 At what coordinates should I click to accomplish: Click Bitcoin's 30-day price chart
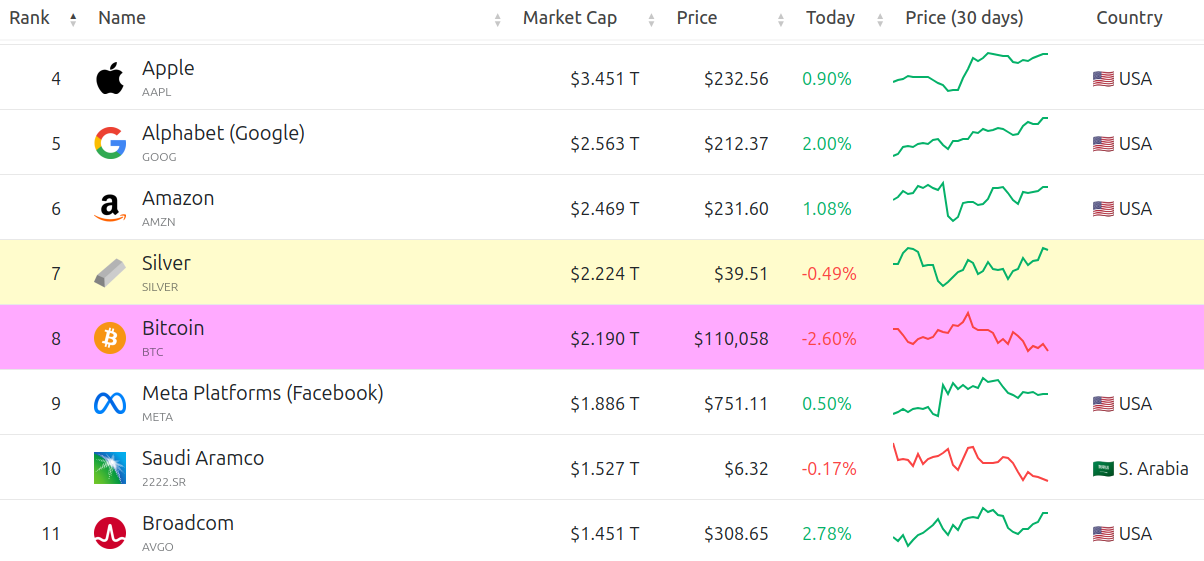pyautogui.click(x=970, y=336)
